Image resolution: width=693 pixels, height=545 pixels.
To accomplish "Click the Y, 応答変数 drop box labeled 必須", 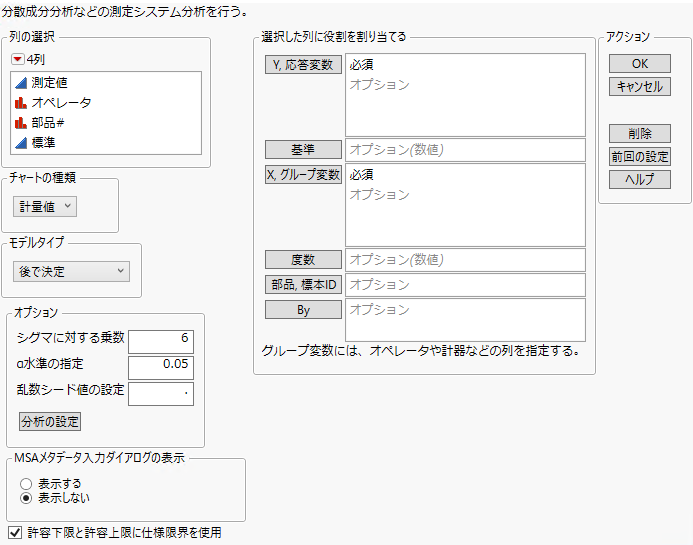I will [465, 95].
